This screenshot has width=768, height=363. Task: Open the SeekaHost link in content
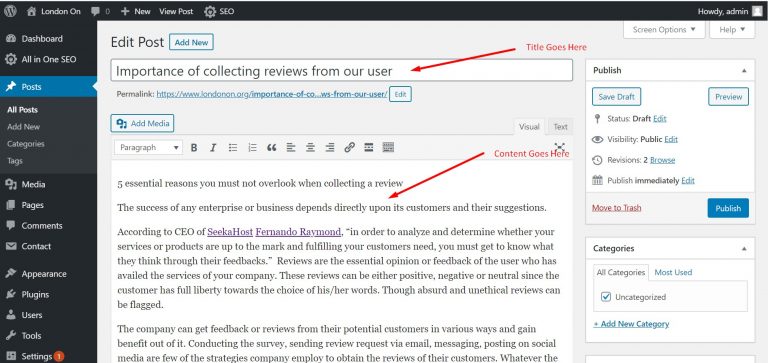point(230,232)
